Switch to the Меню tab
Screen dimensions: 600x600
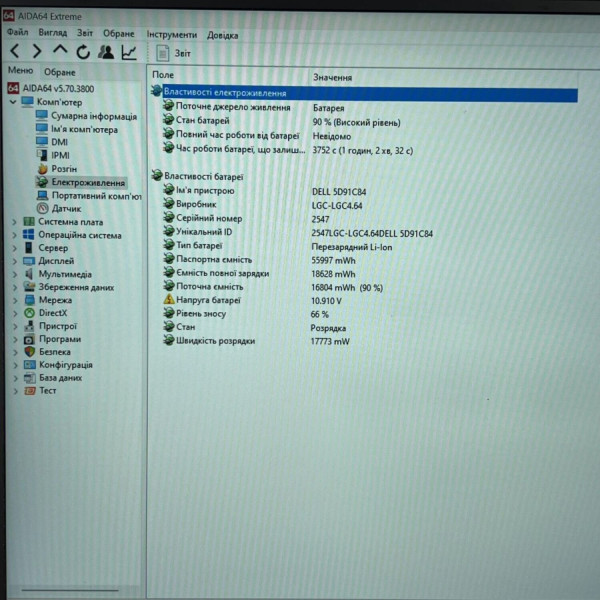pos(21,70)
